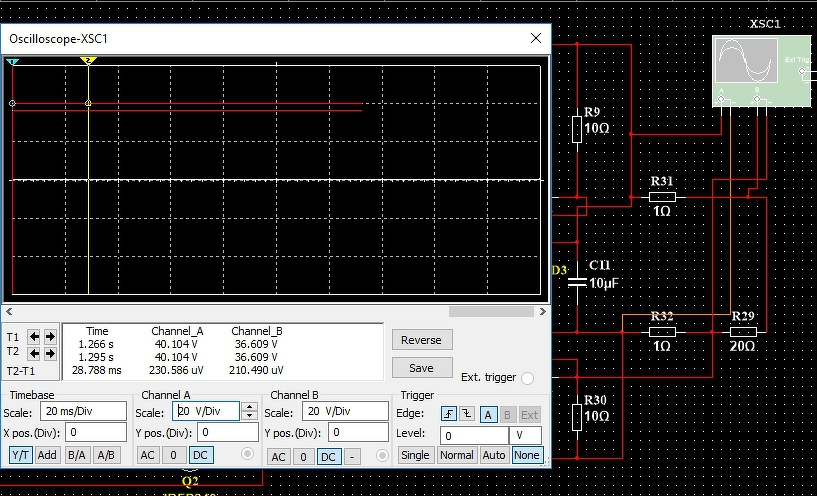Set trigger source to channel A

(x=488, y=415)
